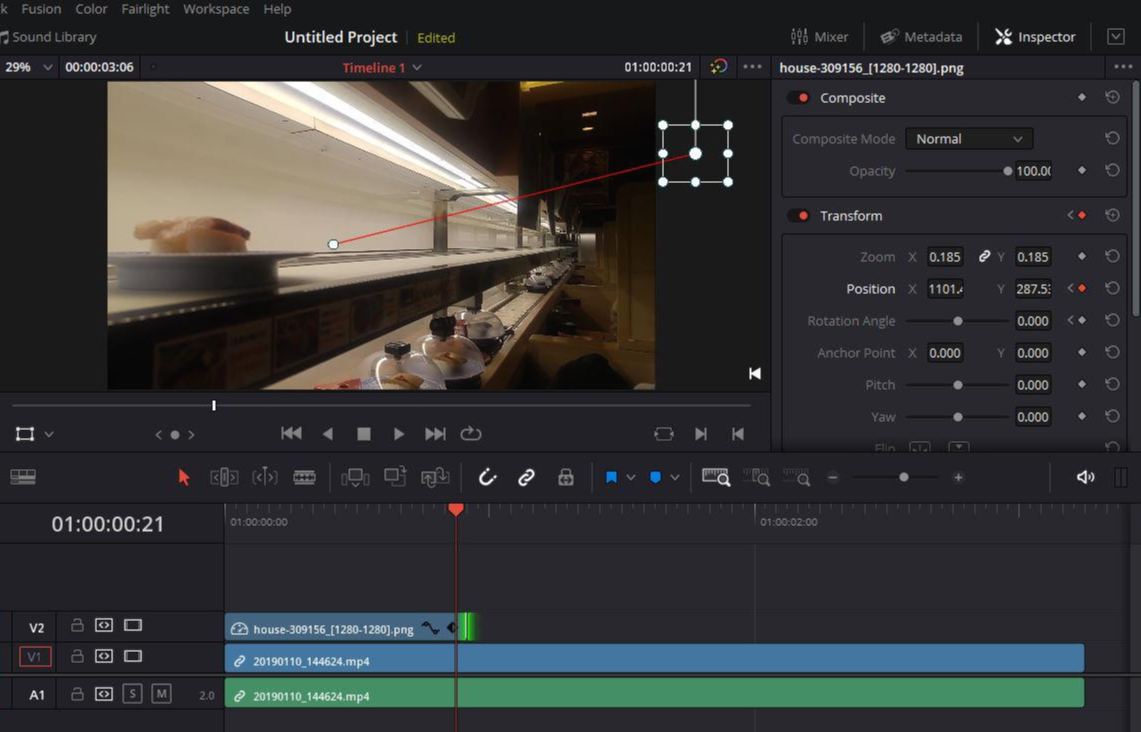Open marker color dropdown arrow
Screen dimensions: 1141x732
pos(675,478)
